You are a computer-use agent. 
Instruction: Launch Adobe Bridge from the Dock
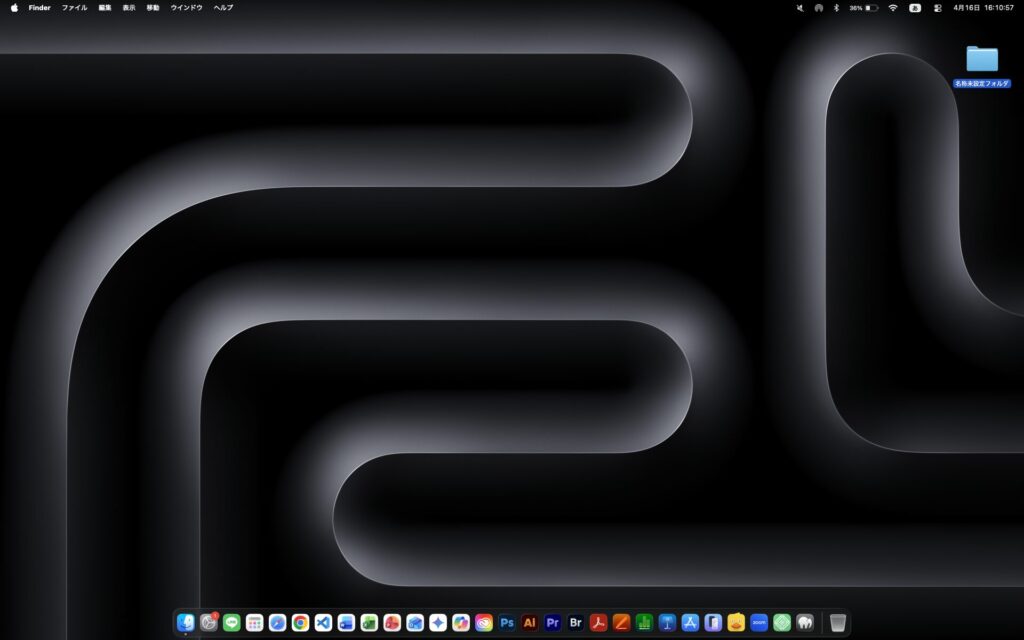tap(575, 623)
